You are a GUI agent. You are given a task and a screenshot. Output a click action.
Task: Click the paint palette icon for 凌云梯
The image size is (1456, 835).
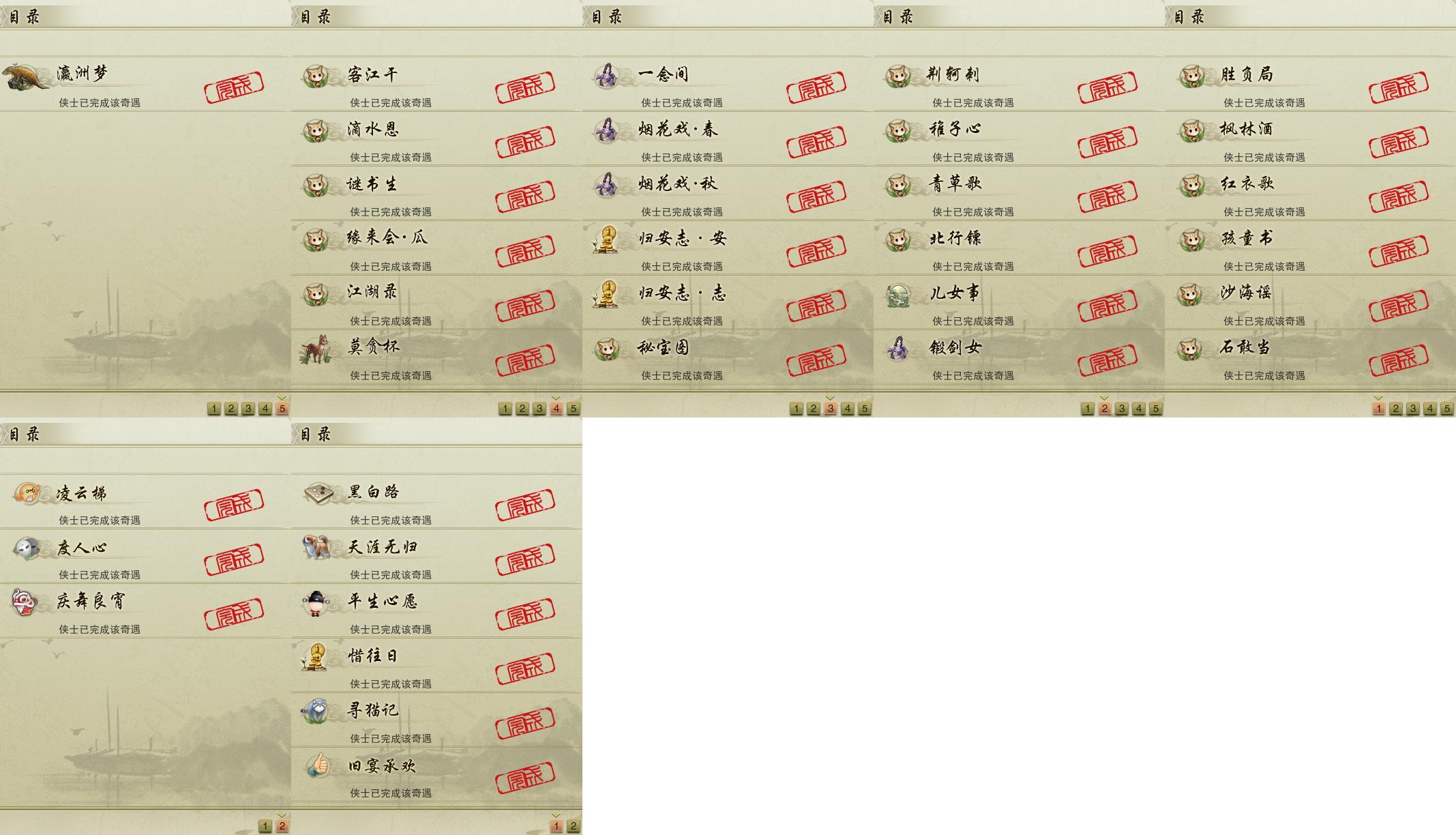27,493
